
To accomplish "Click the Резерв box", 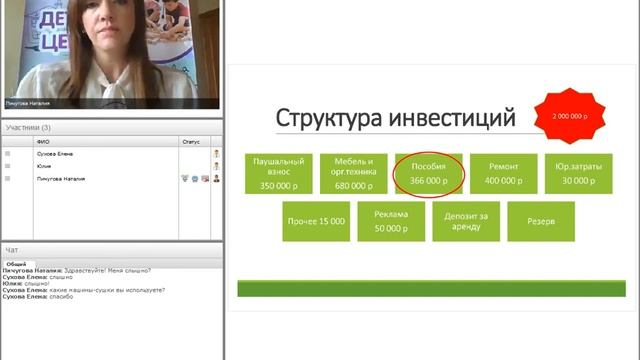I will [541, 221].
